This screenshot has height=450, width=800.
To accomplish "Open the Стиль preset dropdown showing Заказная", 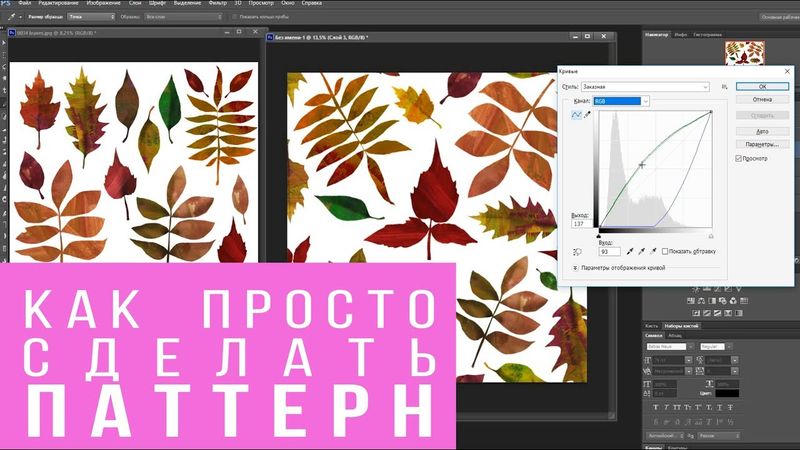I will [645, 87].
